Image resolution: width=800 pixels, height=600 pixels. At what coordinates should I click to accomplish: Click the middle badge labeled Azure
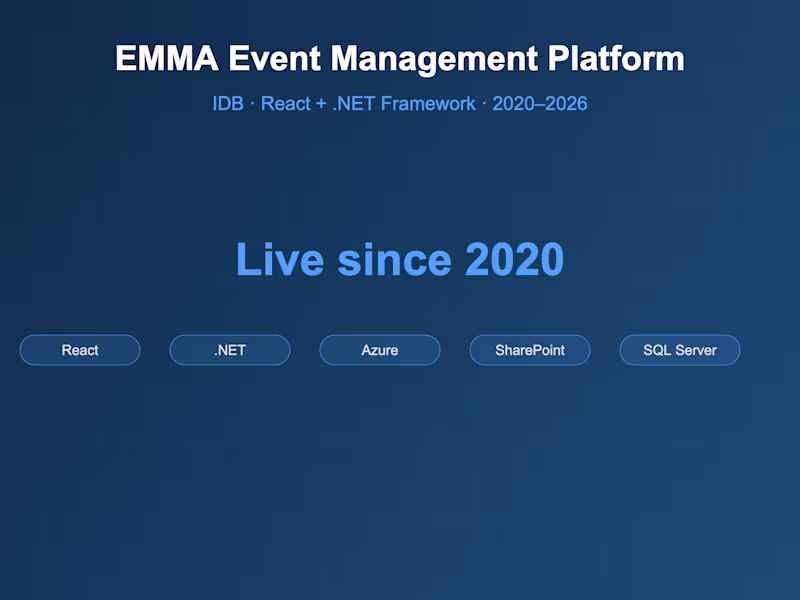tap(380, 350)
